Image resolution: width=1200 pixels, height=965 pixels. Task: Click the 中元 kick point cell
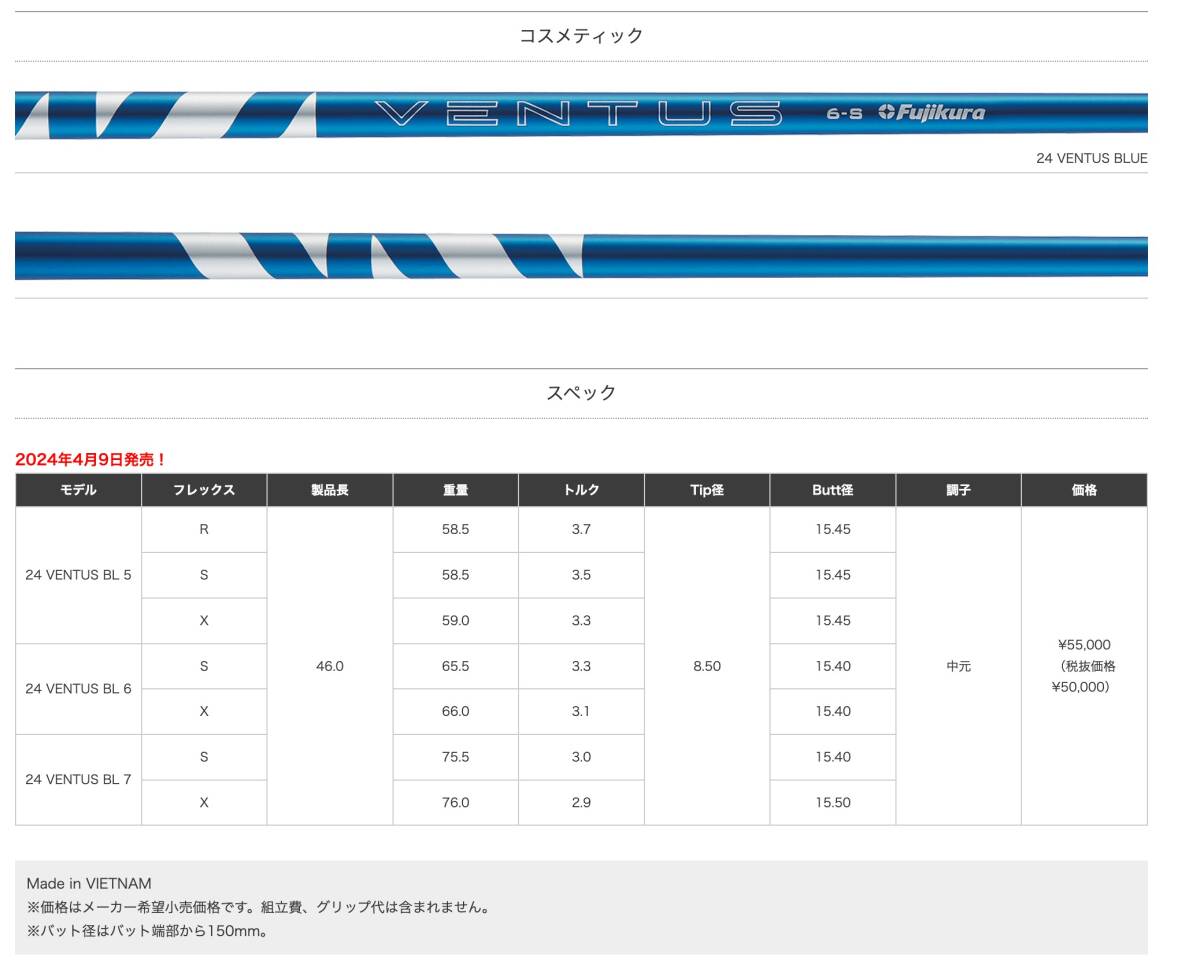958,666
